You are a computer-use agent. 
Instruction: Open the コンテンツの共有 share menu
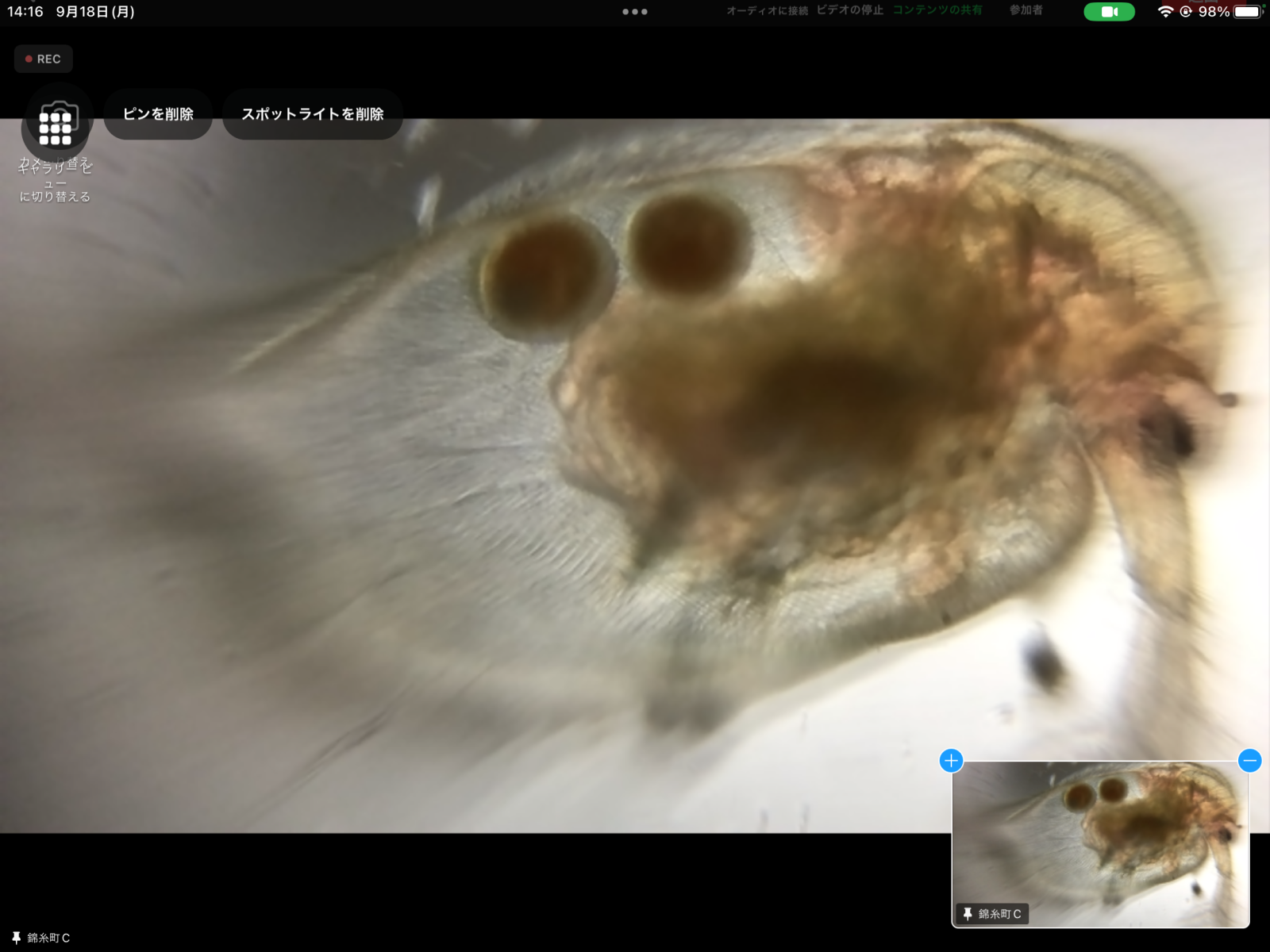(937, 10)
